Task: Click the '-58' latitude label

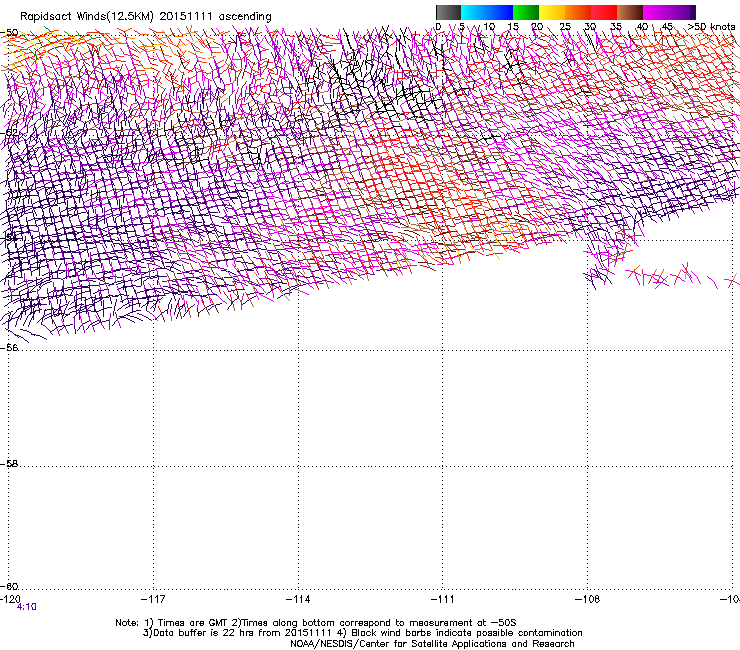Action: [10, 464]
